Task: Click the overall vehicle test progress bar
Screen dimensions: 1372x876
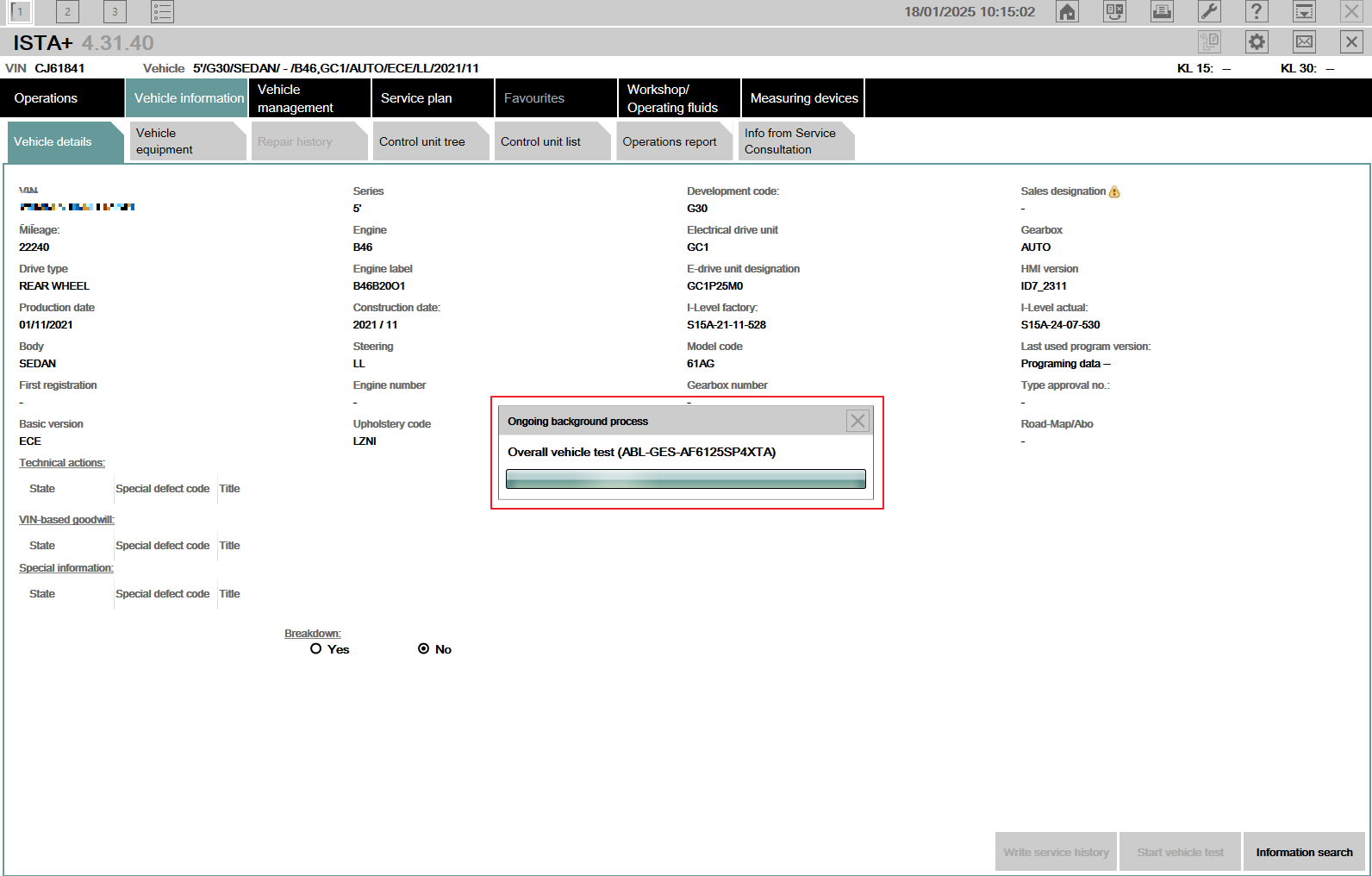Action: [x=685, y=479]
